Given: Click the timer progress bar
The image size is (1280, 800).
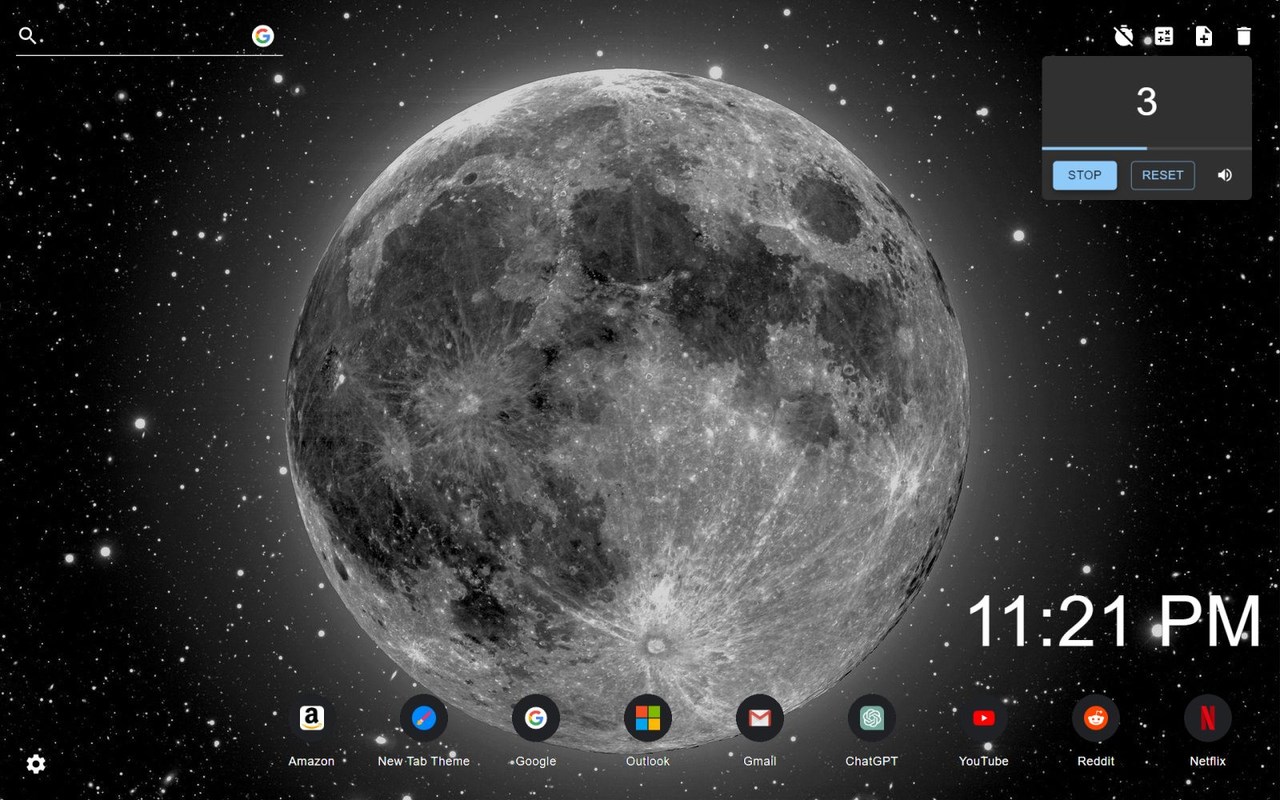Looking at the screenshot, I should click(x=1147, y=148).
